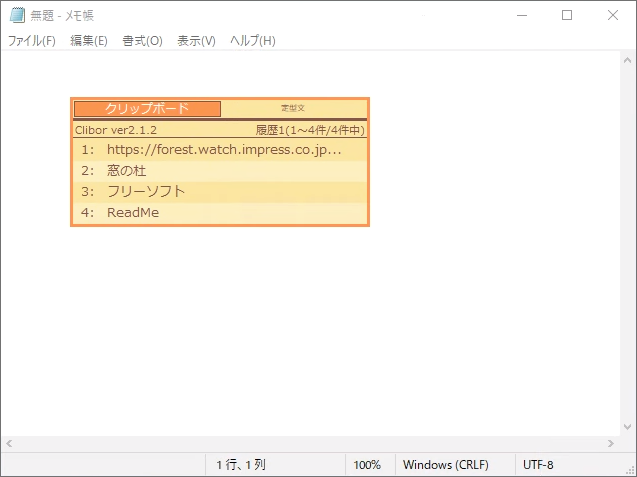
Task: Click the vertical scrollbar up arrow
Action: click(627, 59)
